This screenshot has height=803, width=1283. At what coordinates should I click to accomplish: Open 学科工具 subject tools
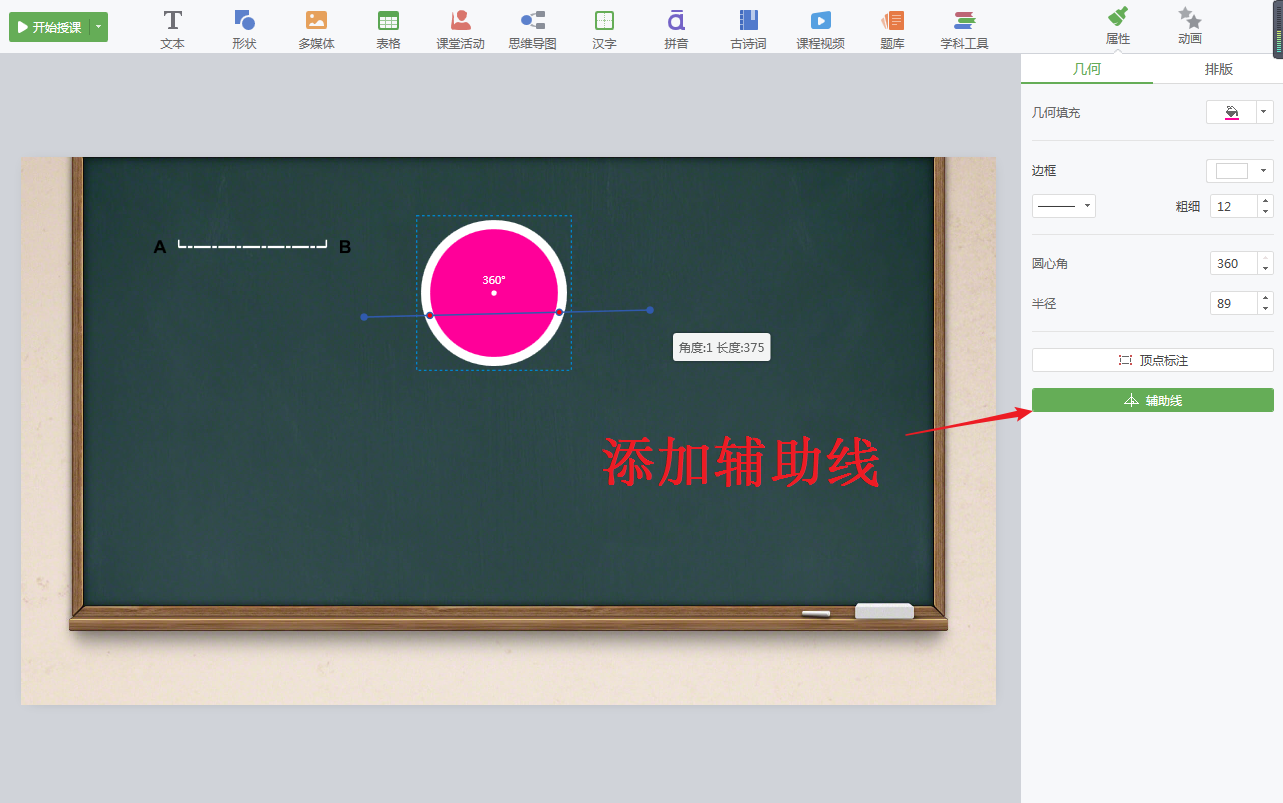point(964,29)
